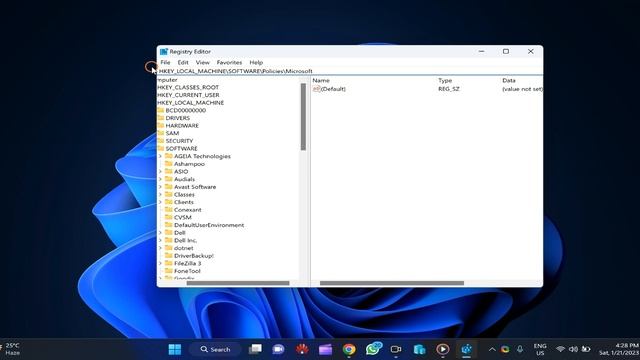This screenshot has width=640, height=360.
Task: Click the DriverBackup! folder icon
Action: pos(169,256)
